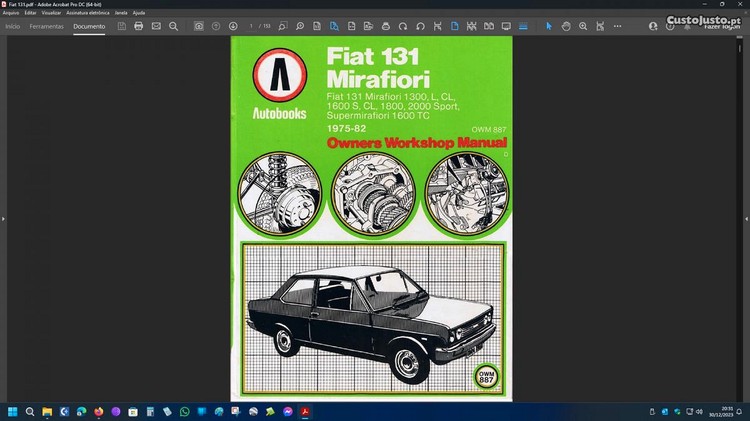Click the page number input field
Viewport: 750px width, 421px height.
tap(252, 26)
